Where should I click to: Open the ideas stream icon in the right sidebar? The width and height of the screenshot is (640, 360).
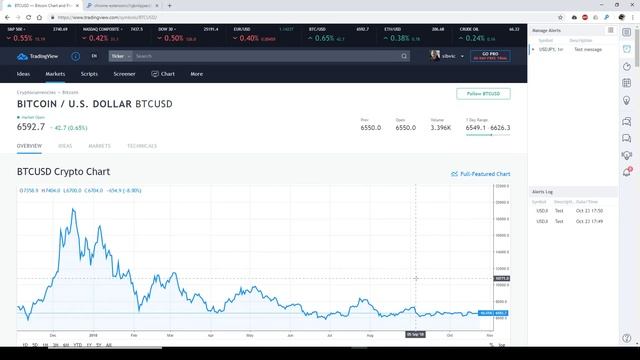coord(627,155)
